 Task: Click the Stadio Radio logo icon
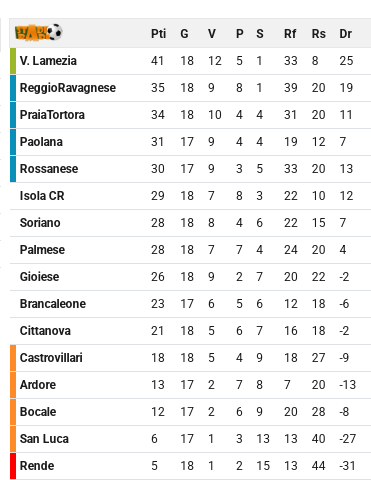click(x=38, y=33)
